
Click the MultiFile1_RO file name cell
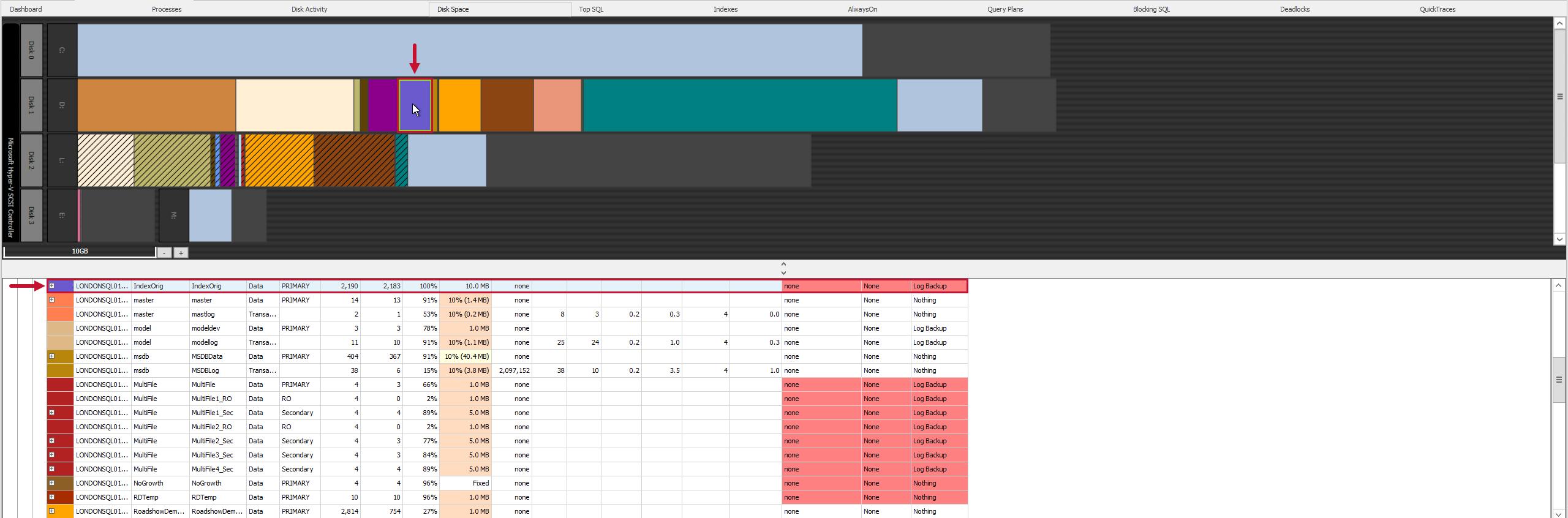point(217,399)
